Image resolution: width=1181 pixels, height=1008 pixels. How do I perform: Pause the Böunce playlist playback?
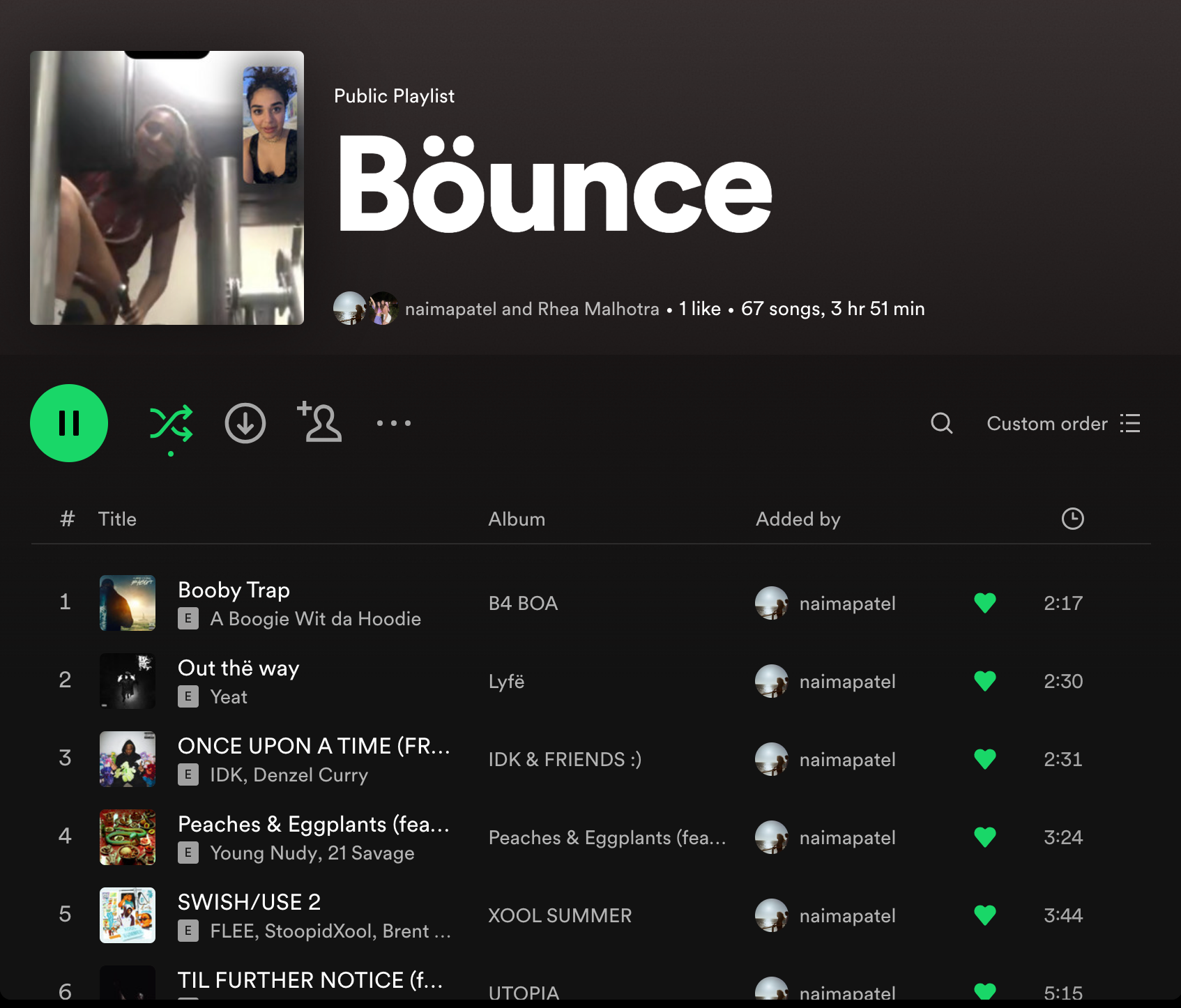(69, 423)
